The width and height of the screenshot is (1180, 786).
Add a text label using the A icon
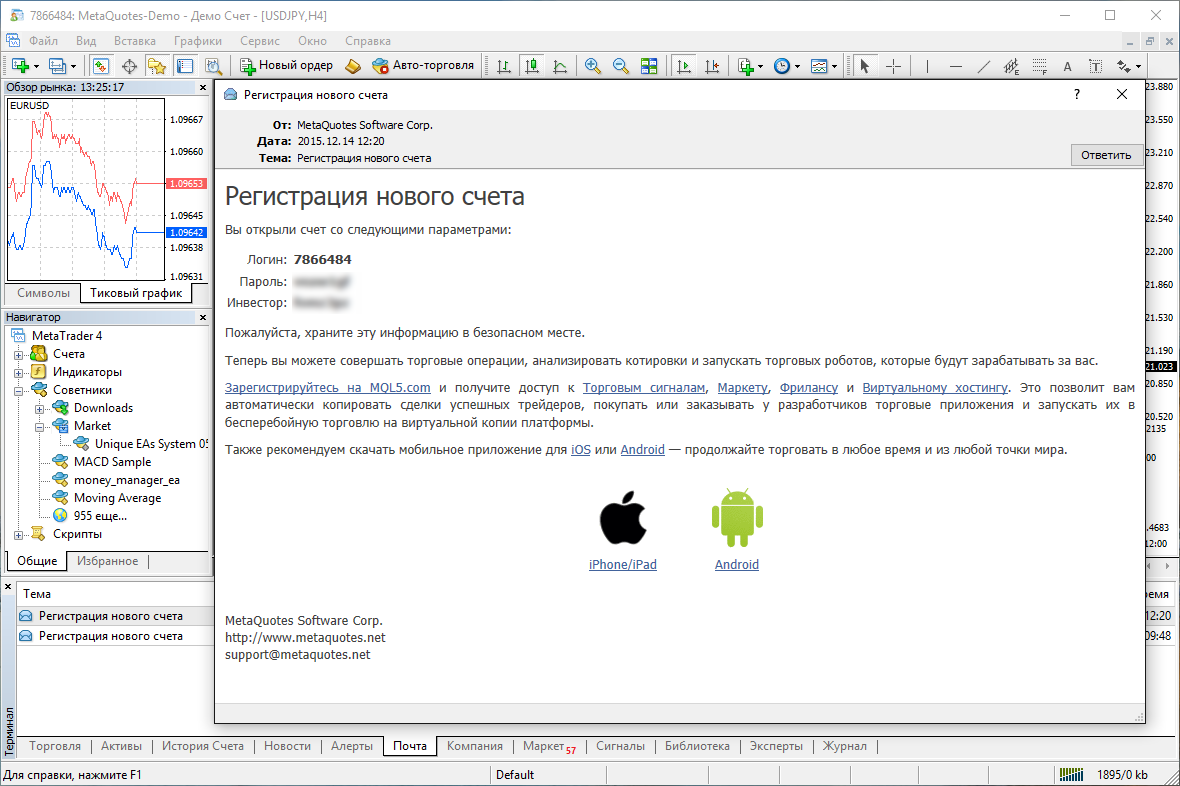click(x=1066, y=66)
